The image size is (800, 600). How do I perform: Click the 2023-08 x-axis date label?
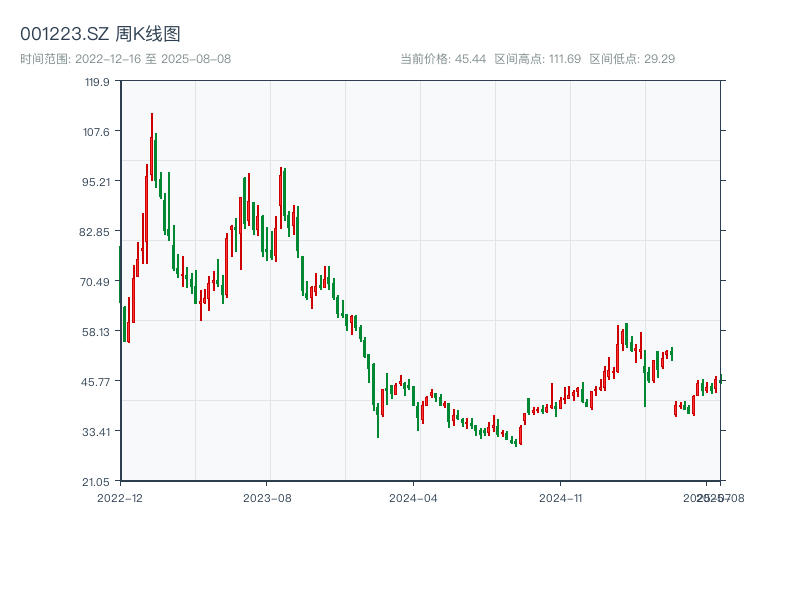[267, 498]
